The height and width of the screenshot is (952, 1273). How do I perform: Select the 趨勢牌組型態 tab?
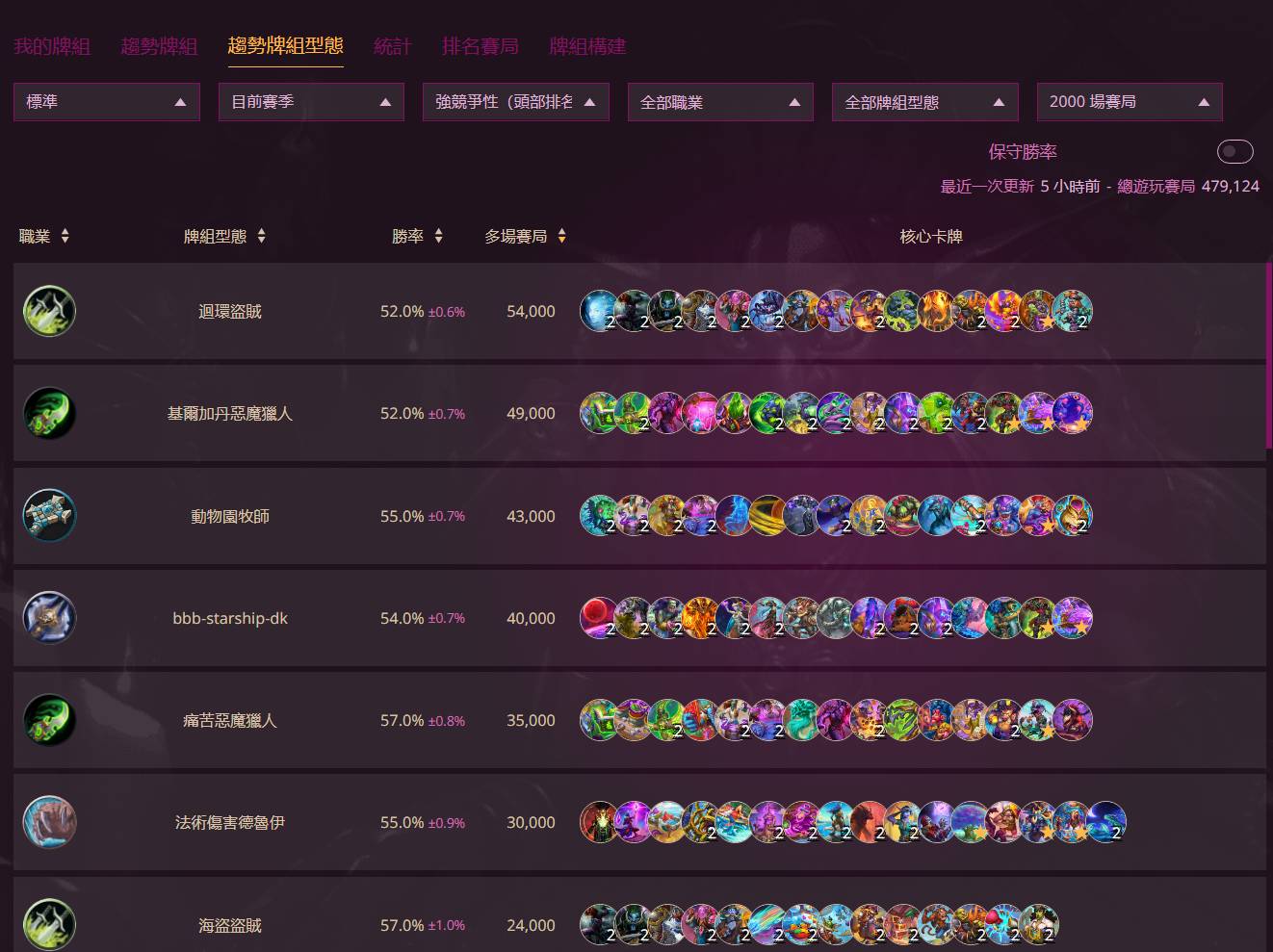point(285,45)
